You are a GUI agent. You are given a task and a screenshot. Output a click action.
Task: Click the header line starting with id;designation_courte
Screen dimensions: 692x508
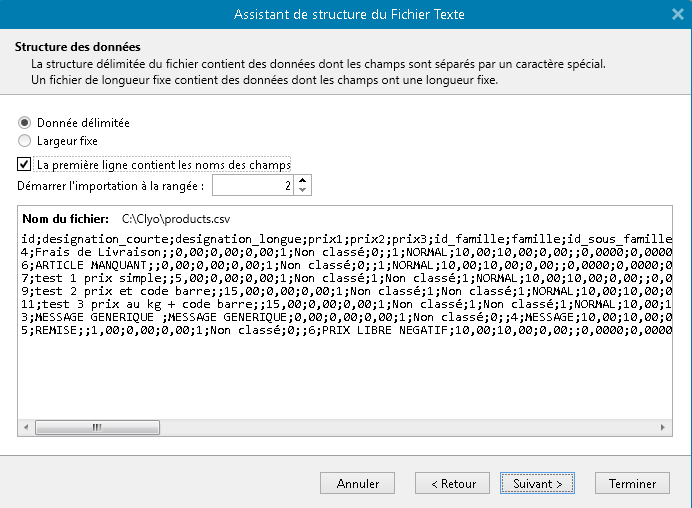pos(340,239)
